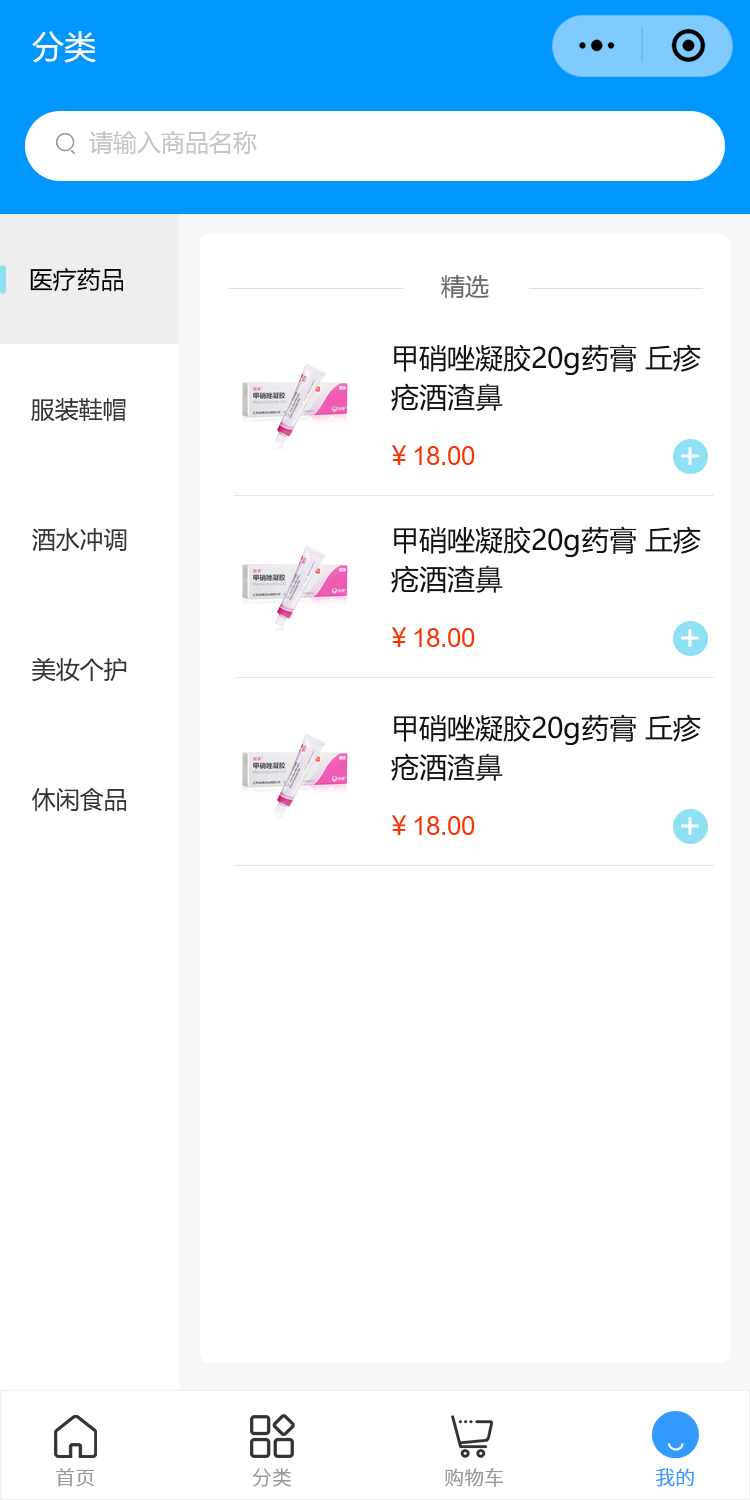The image size is (750, 1500).
Task: Open the third 甲硝唑凝胶 product title
Action: (x=546, y=747)
